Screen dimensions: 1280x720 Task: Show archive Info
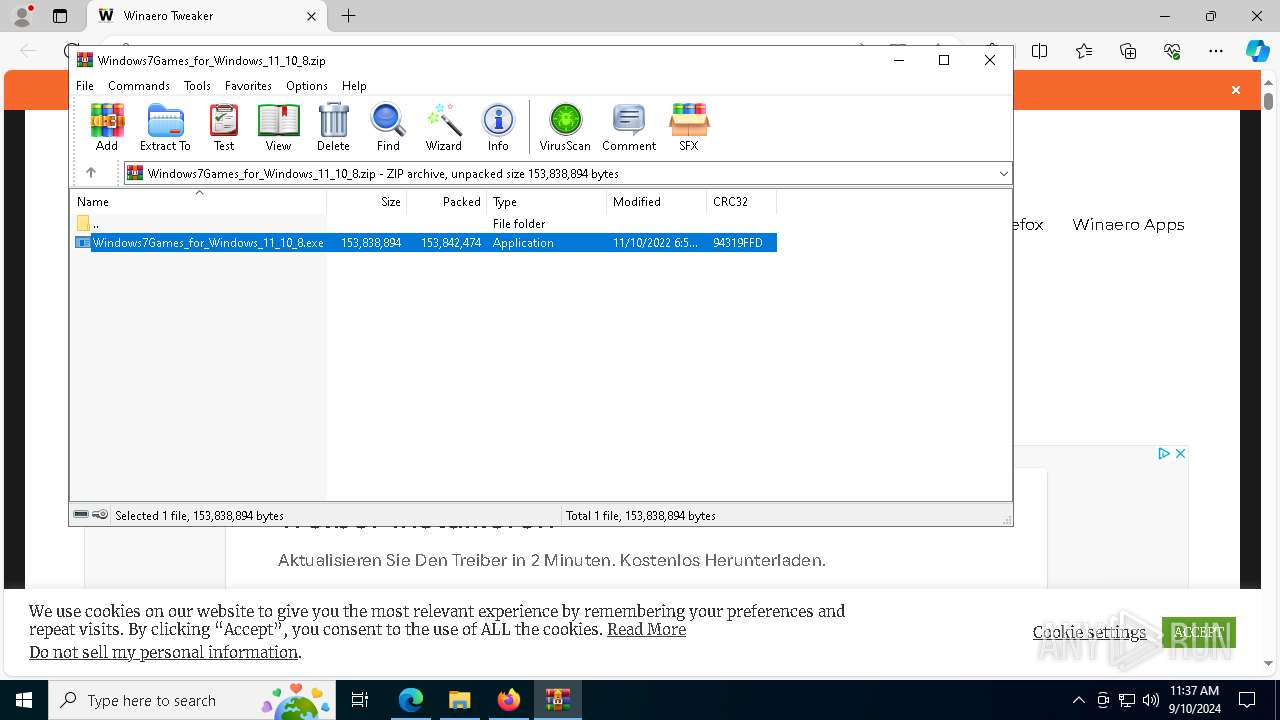coord(498,127)
